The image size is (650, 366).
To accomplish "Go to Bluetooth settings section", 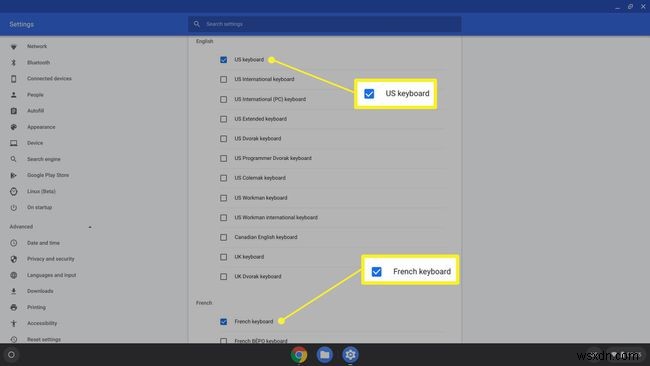I will pyautogui.click(x=39, y=63).
